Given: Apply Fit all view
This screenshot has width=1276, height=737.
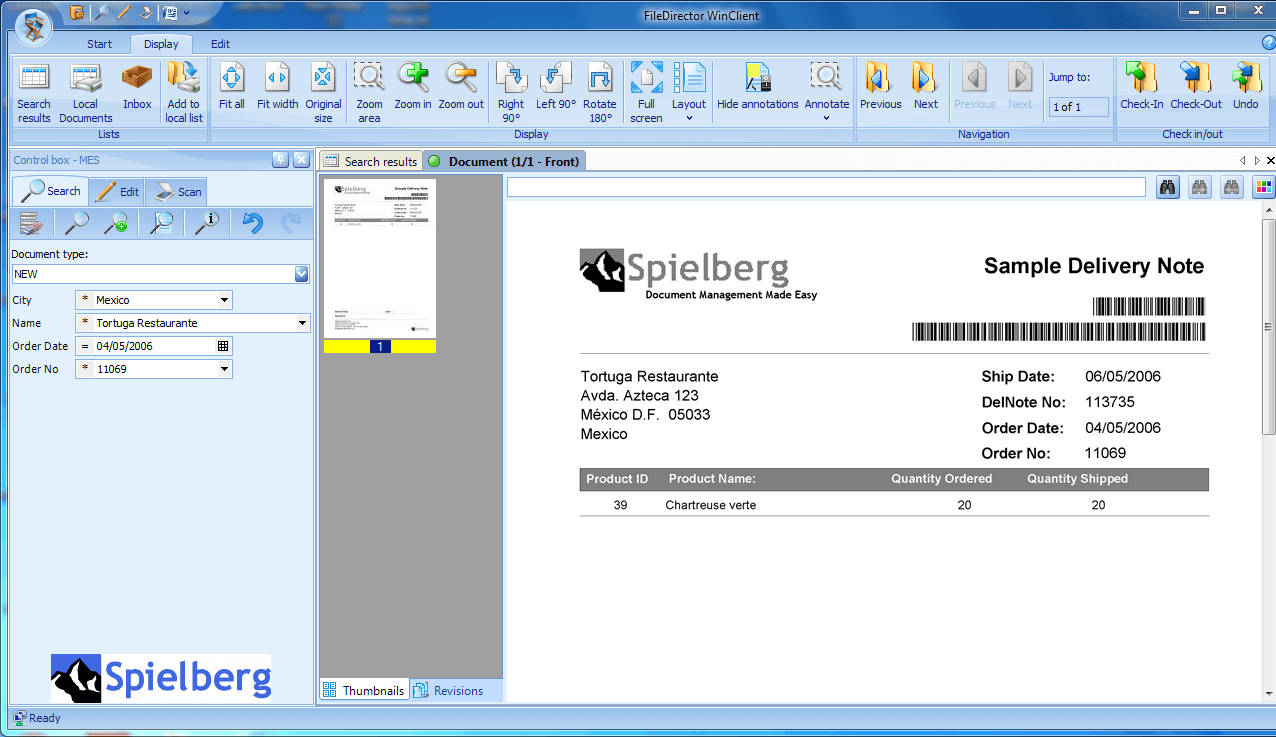Looking at the screenshot, I should point(232,86).
